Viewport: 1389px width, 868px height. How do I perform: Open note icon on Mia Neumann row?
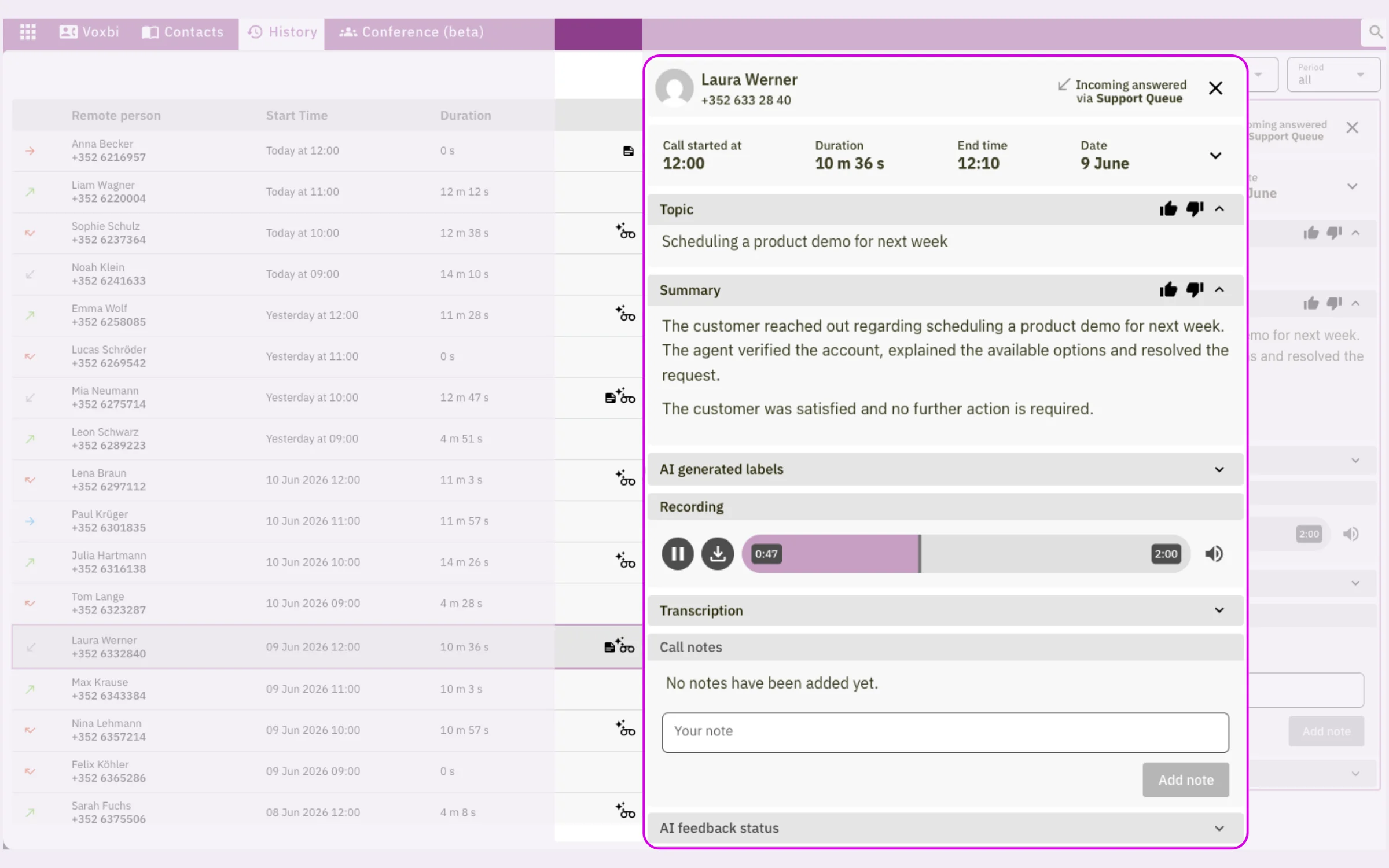coord(610,398)
